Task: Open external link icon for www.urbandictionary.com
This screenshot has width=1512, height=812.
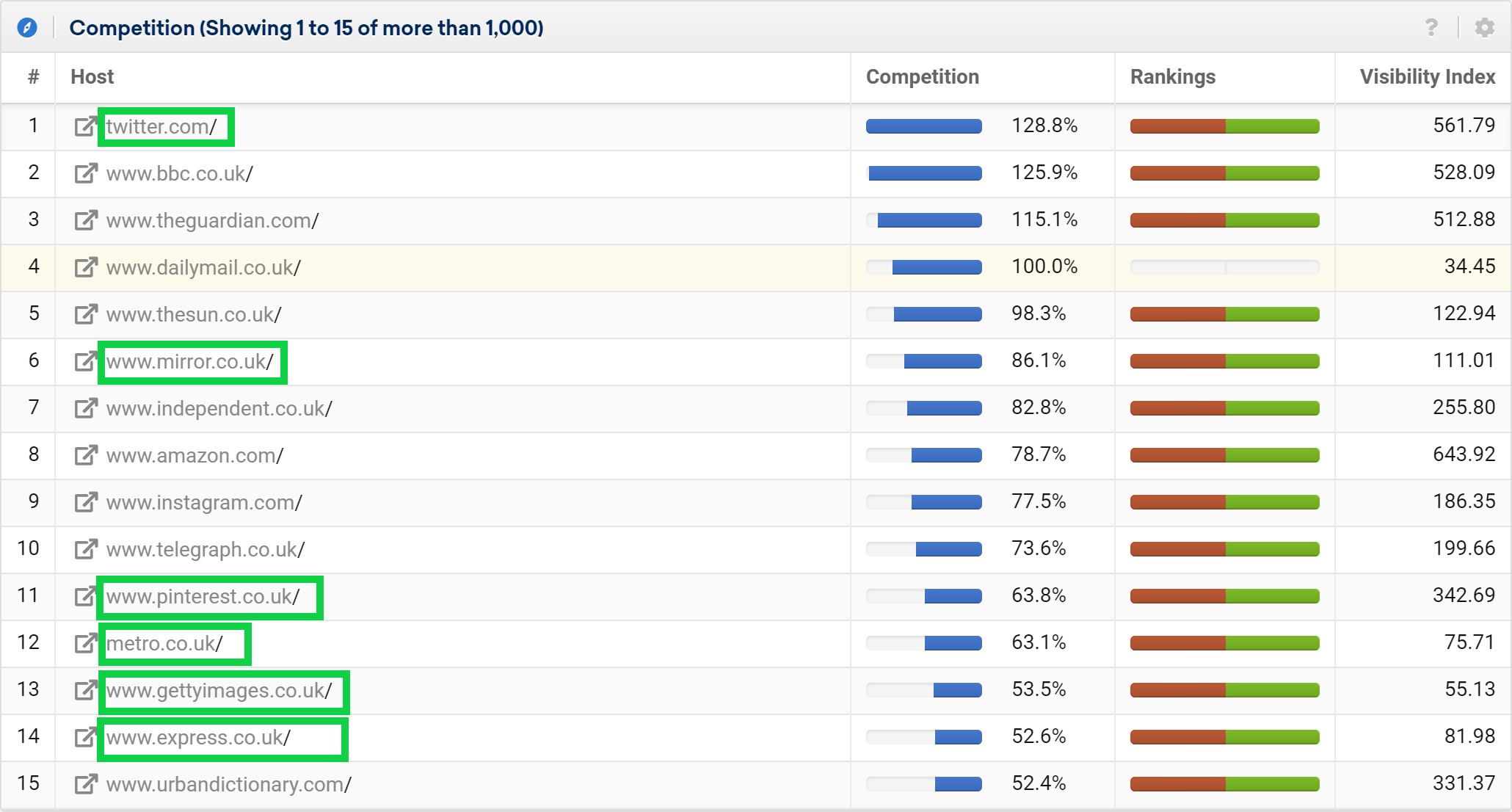Action: 86,784
